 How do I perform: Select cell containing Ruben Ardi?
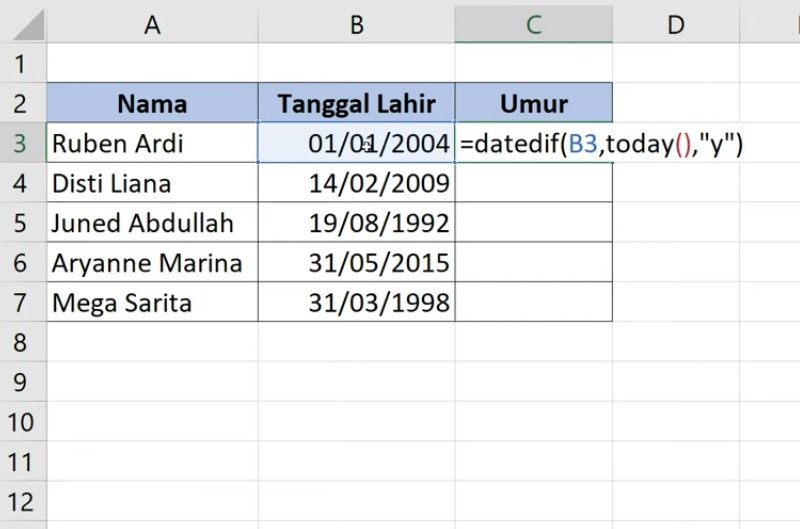click(x=152, y=144)
